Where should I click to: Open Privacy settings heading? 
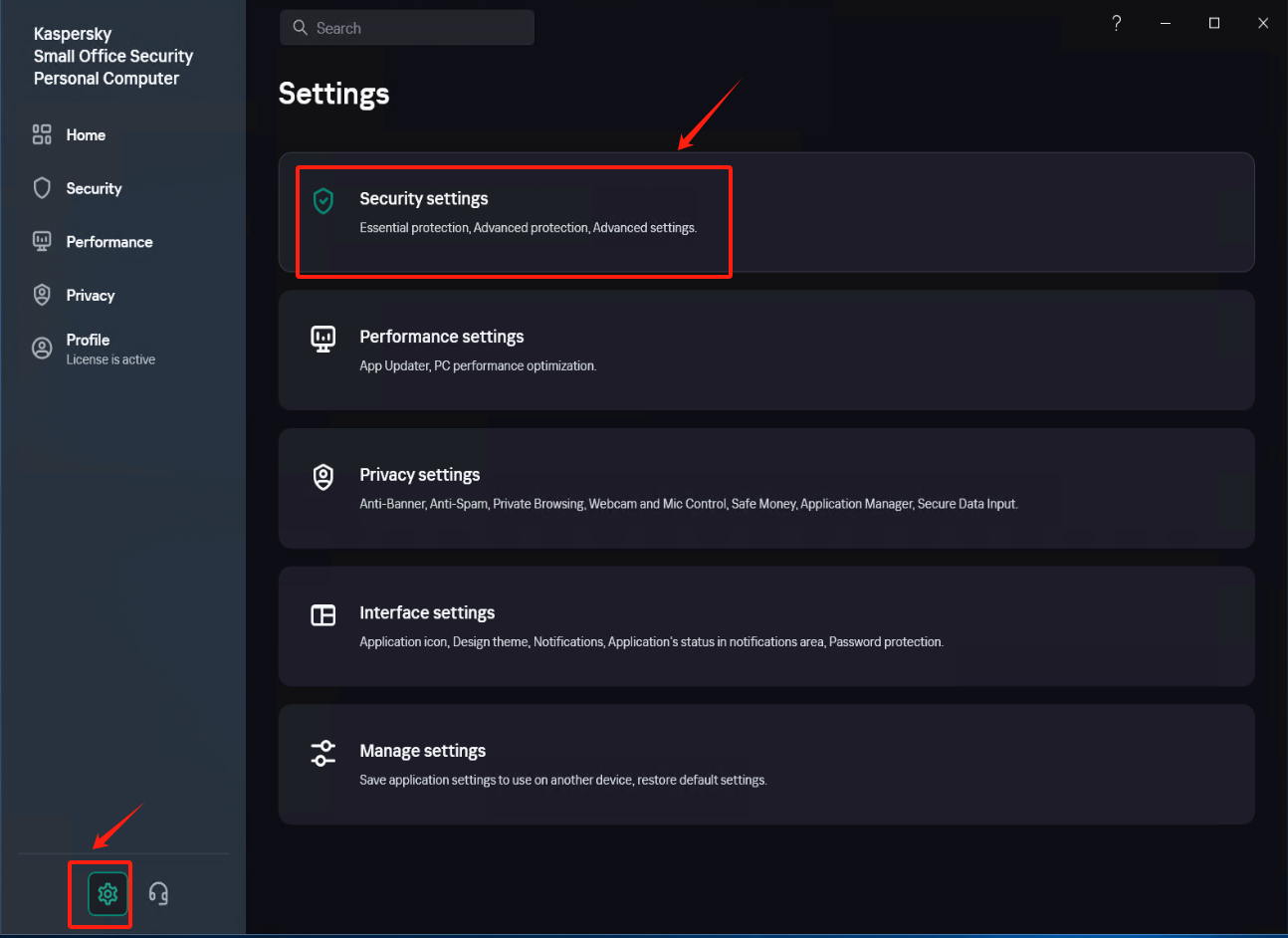point(420,475)
